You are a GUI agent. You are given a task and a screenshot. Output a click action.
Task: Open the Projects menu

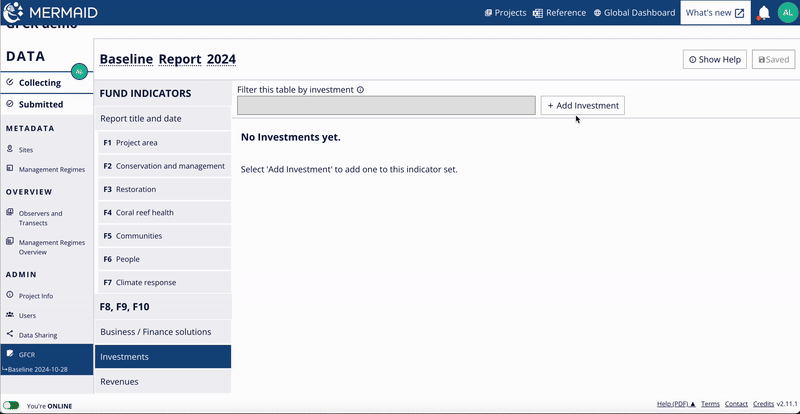pos(505,13)
